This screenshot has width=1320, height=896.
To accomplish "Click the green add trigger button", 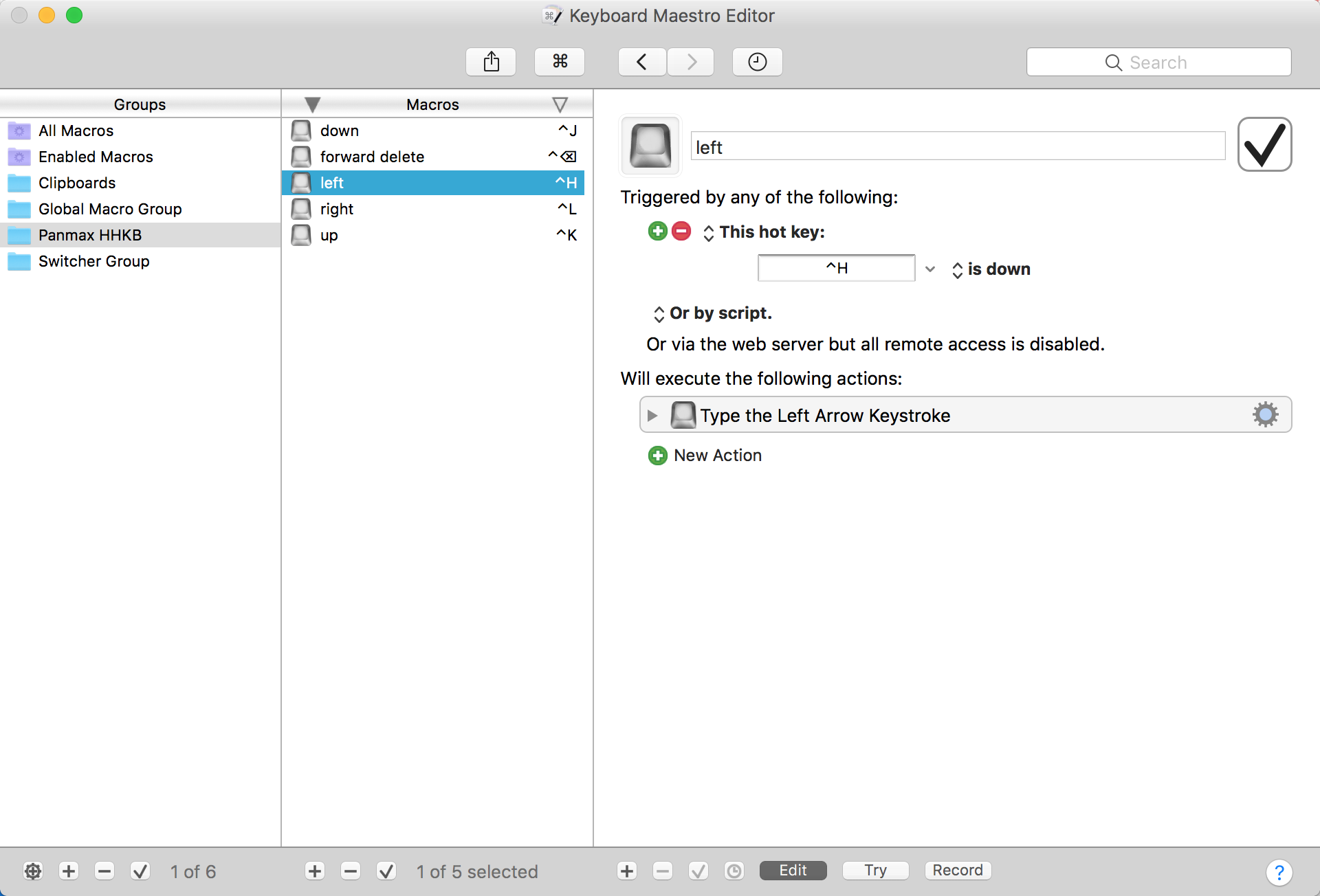I will pos(657,232).
